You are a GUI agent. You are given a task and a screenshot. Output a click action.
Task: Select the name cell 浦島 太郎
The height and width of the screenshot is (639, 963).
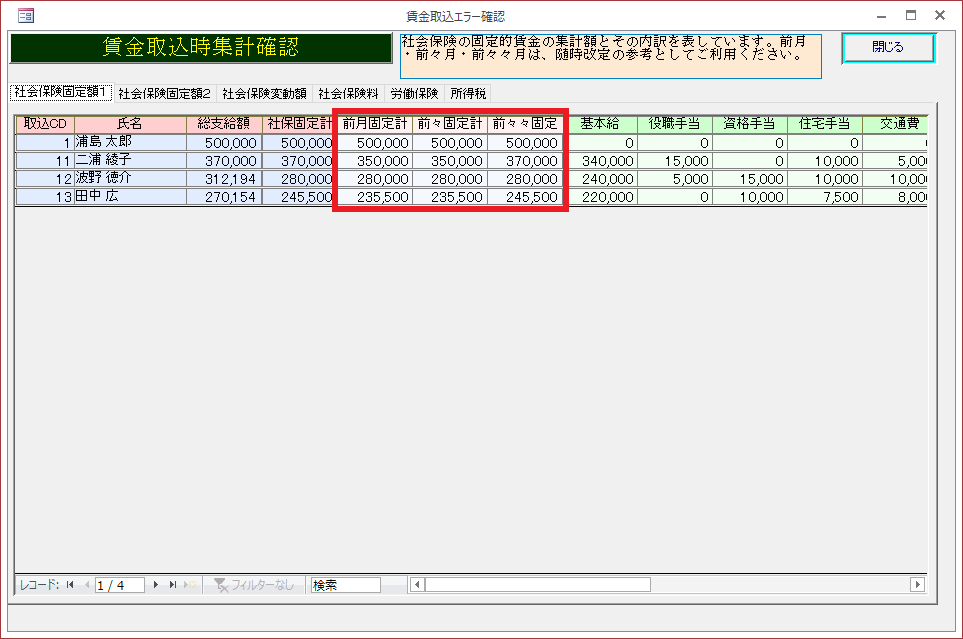pos(129,143)
